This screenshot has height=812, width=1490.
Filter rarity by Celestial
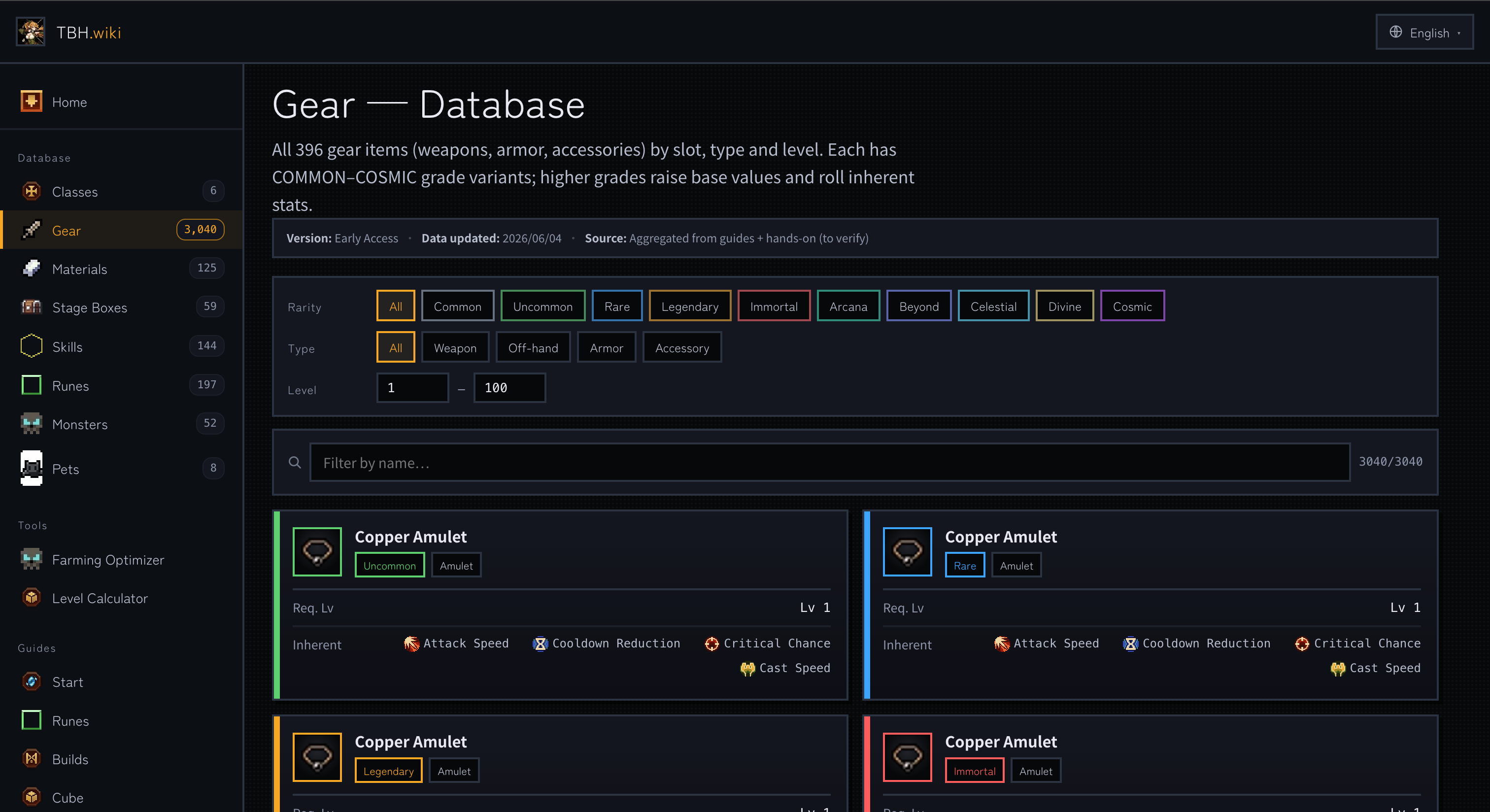993,306
